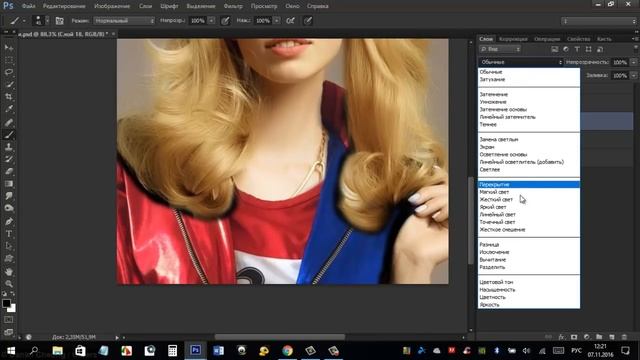The width and height of the screenshot is (640, 360).
Task: Open the brush preset picker dropdown
Action: (47, 20)
